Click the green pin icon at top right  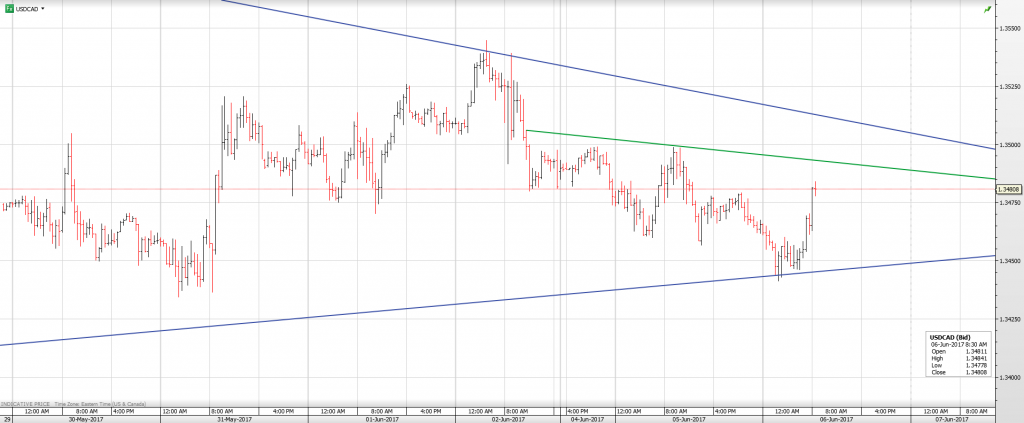(988, 8)
